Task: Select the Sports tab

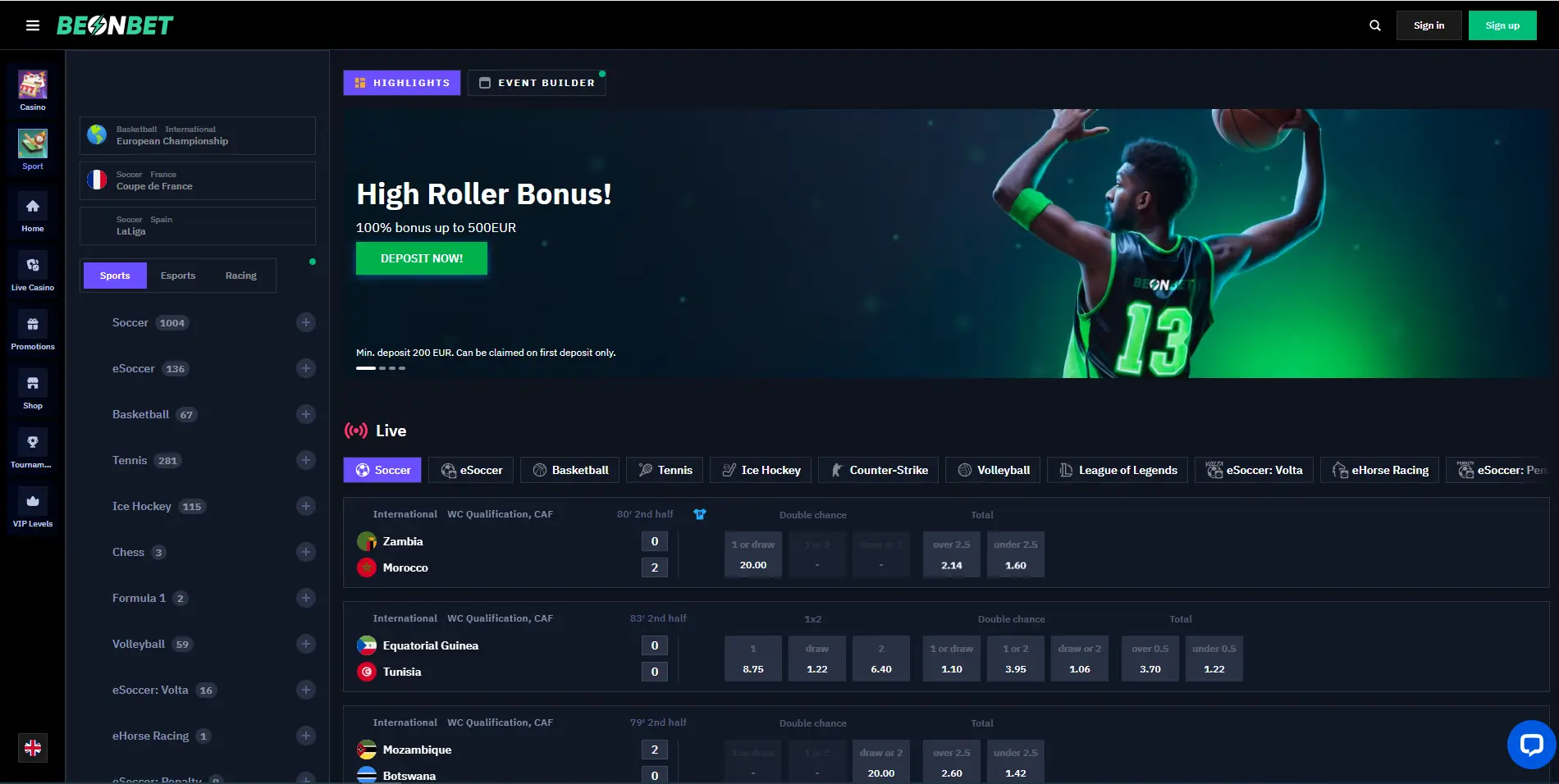Action: 115,276
